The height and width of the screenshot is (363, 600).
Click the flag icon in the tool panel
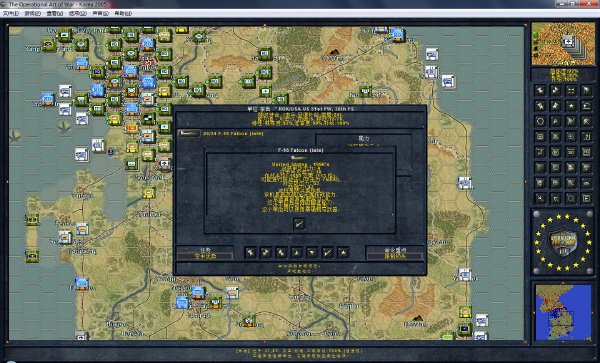586,90
